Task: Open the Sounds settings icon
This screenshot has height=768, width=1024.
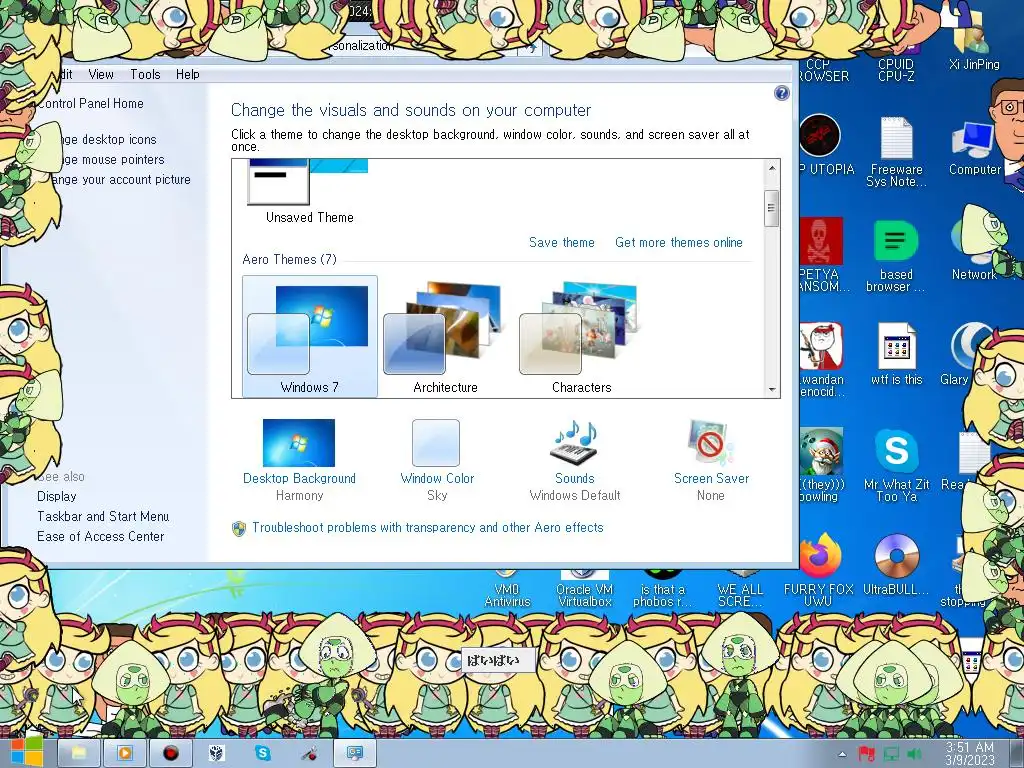Action: coord(574,442)
